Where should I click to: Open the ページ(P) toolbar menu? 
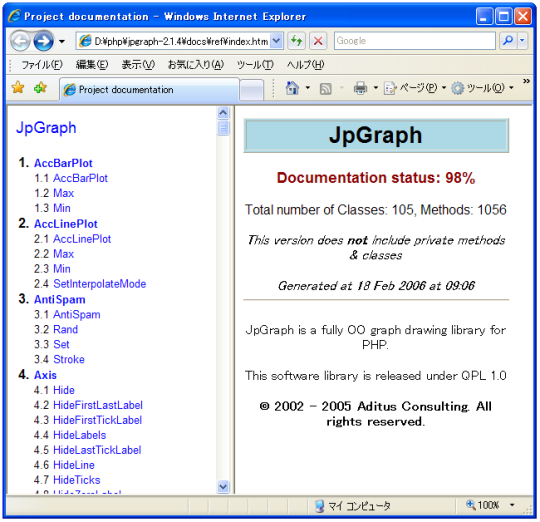pyautogui.click(x=415, y=88)
